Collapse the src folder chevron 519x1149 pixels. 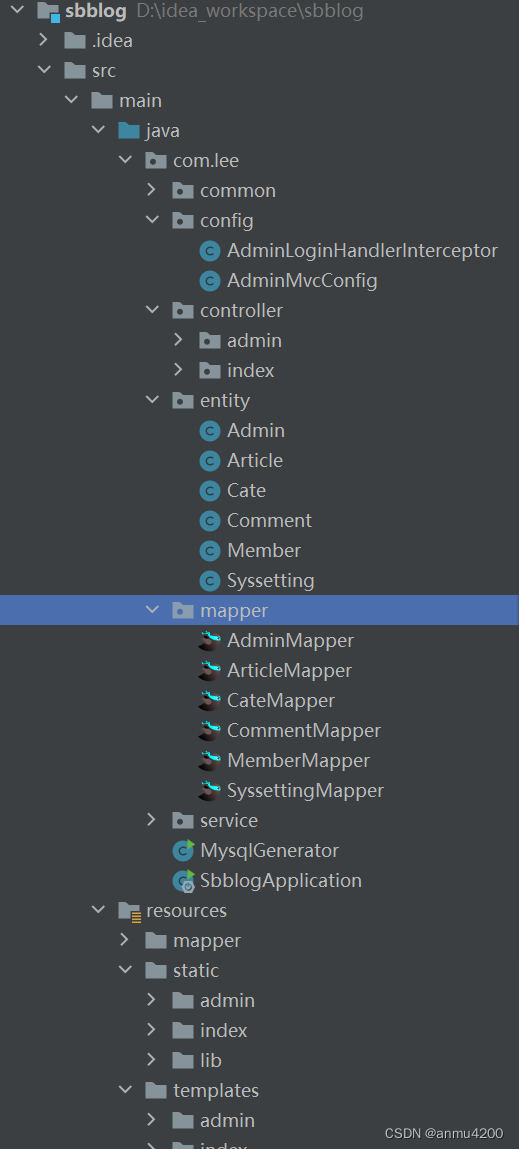pyautogui.click(x=44, y=70)
